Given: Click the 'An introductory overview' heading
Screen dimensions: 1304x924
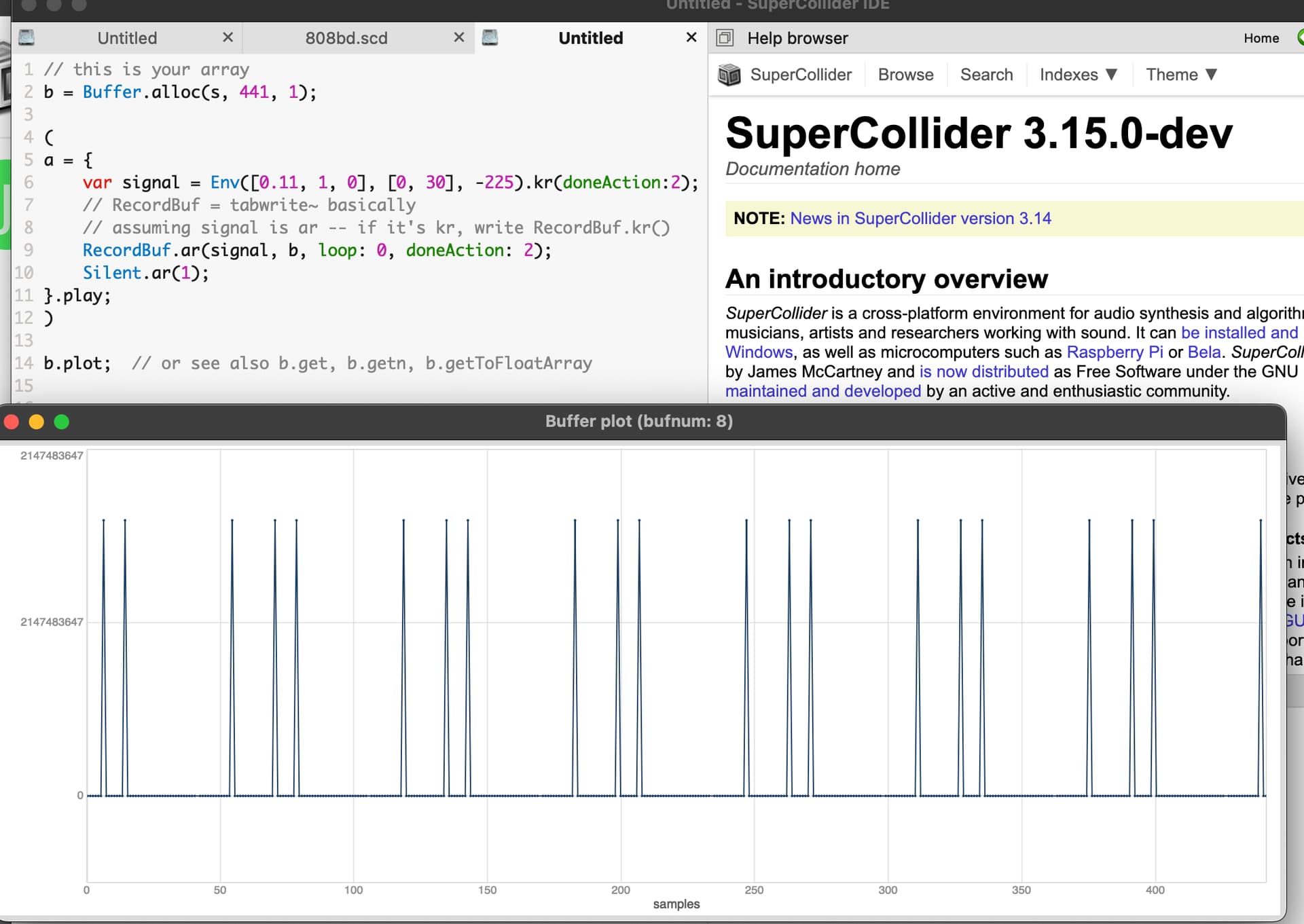Looking at the screenshot, I should coord(886,279).
